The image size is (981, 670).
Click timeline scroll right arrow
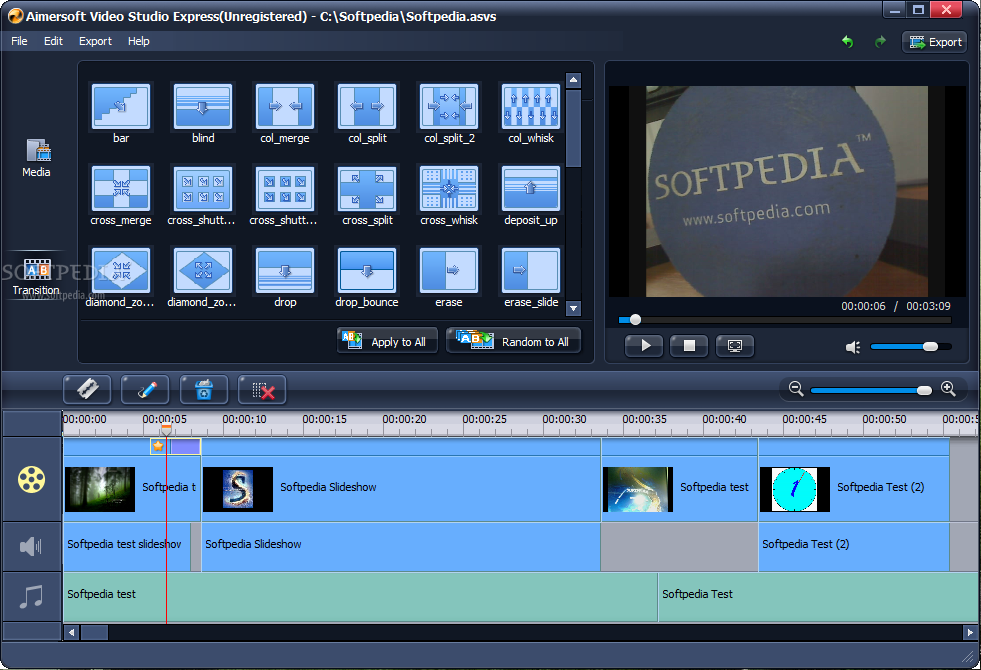[x=970, y=632]
